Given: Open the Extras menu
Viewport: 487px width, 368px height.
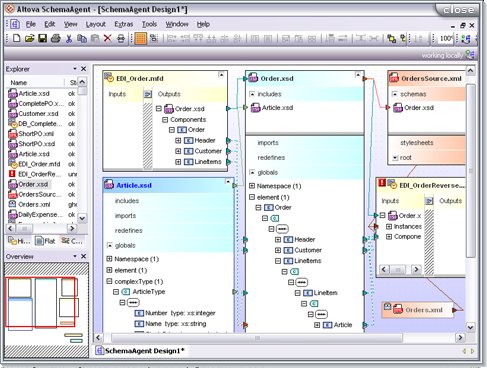Looking at the screenshot, I should [x=124, y=24].
